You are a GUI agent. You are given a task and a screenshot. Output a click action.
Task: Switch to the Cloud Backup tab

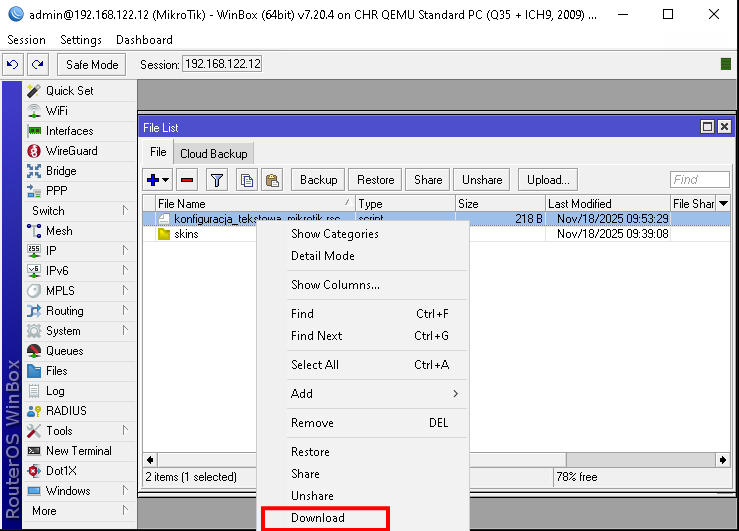213,154
